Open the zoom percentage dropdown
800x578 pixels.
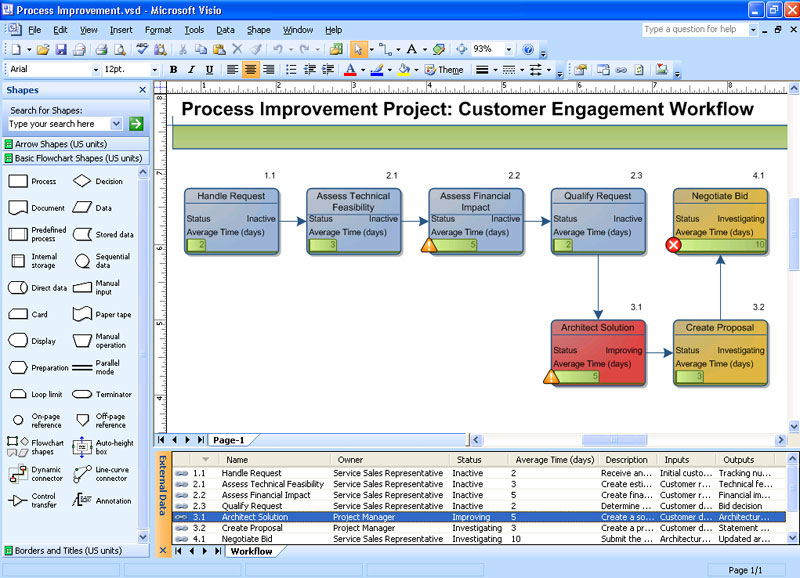coord(509,49)
